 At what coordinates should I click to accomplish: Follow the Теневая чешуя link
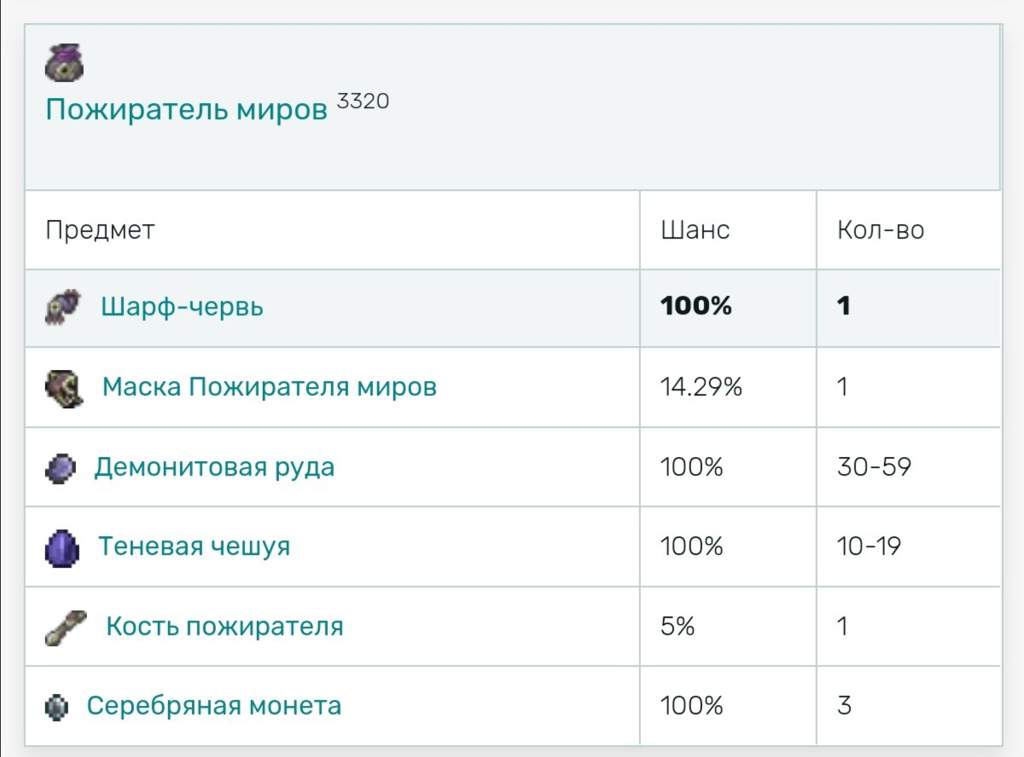point(194,546)
